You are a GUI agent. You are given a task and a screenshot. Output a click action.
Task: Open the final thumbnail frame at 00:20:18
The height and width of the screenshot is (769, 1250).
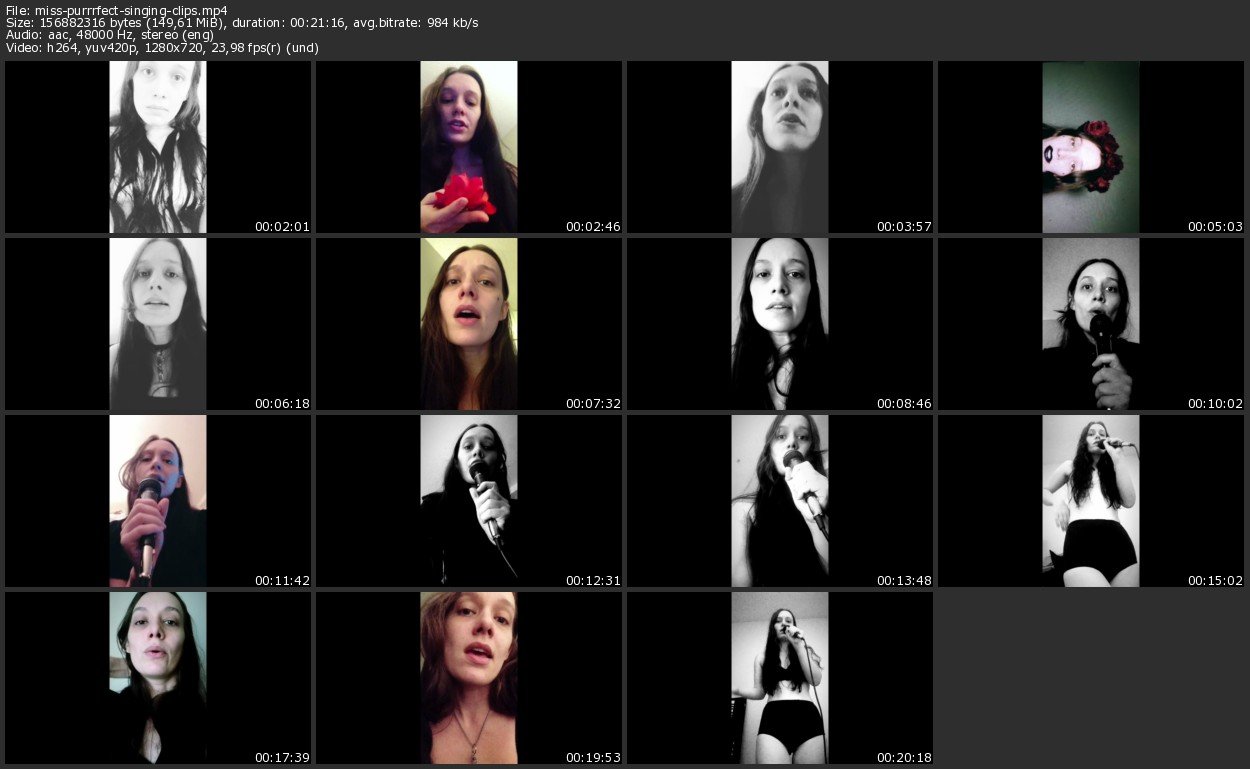point(779,677)
